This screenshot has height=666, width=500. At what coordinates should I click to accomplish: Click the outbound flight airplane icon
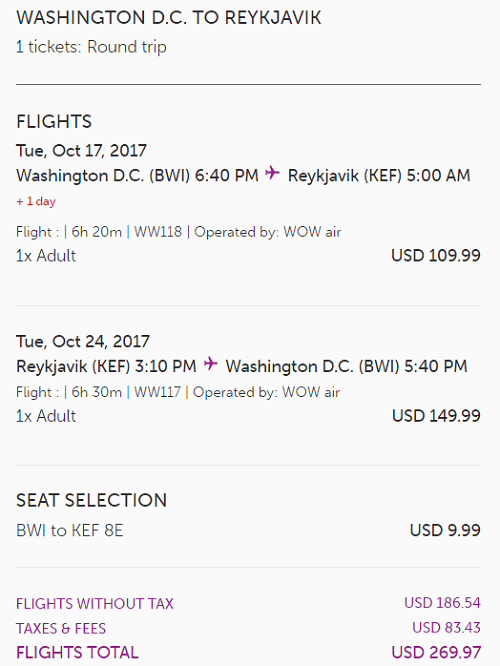click(272, 173)
